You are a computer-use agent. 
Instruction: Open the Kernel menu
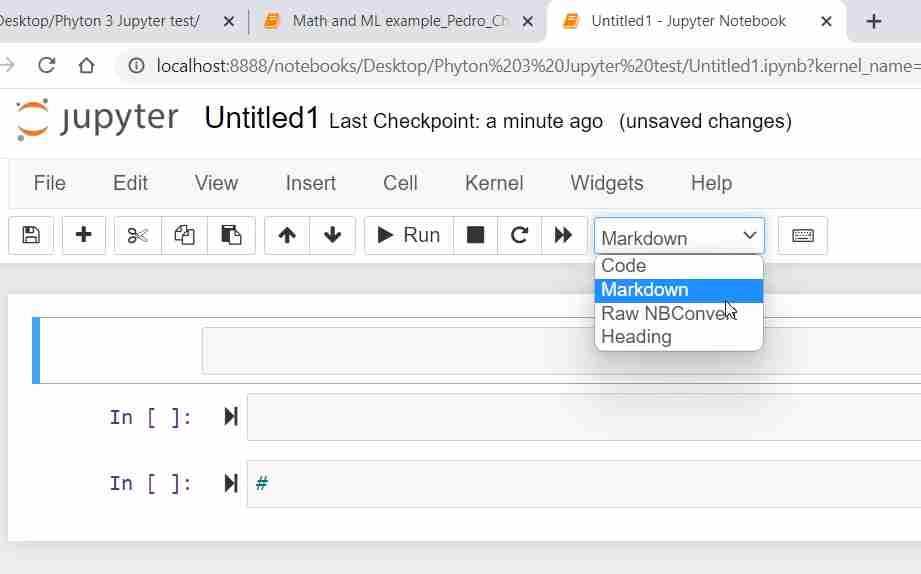(494, 183)
